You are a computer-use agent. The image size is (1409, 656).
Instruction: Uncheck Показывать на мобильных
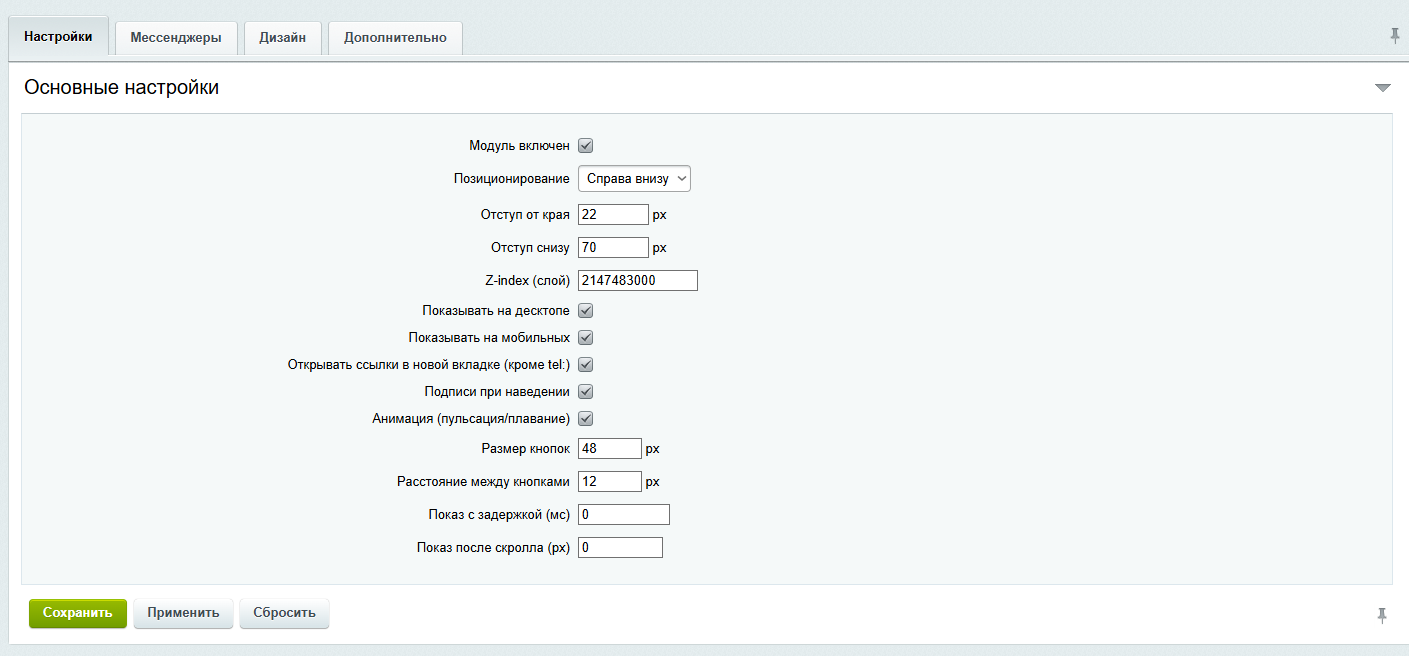[x=585, y=337]
